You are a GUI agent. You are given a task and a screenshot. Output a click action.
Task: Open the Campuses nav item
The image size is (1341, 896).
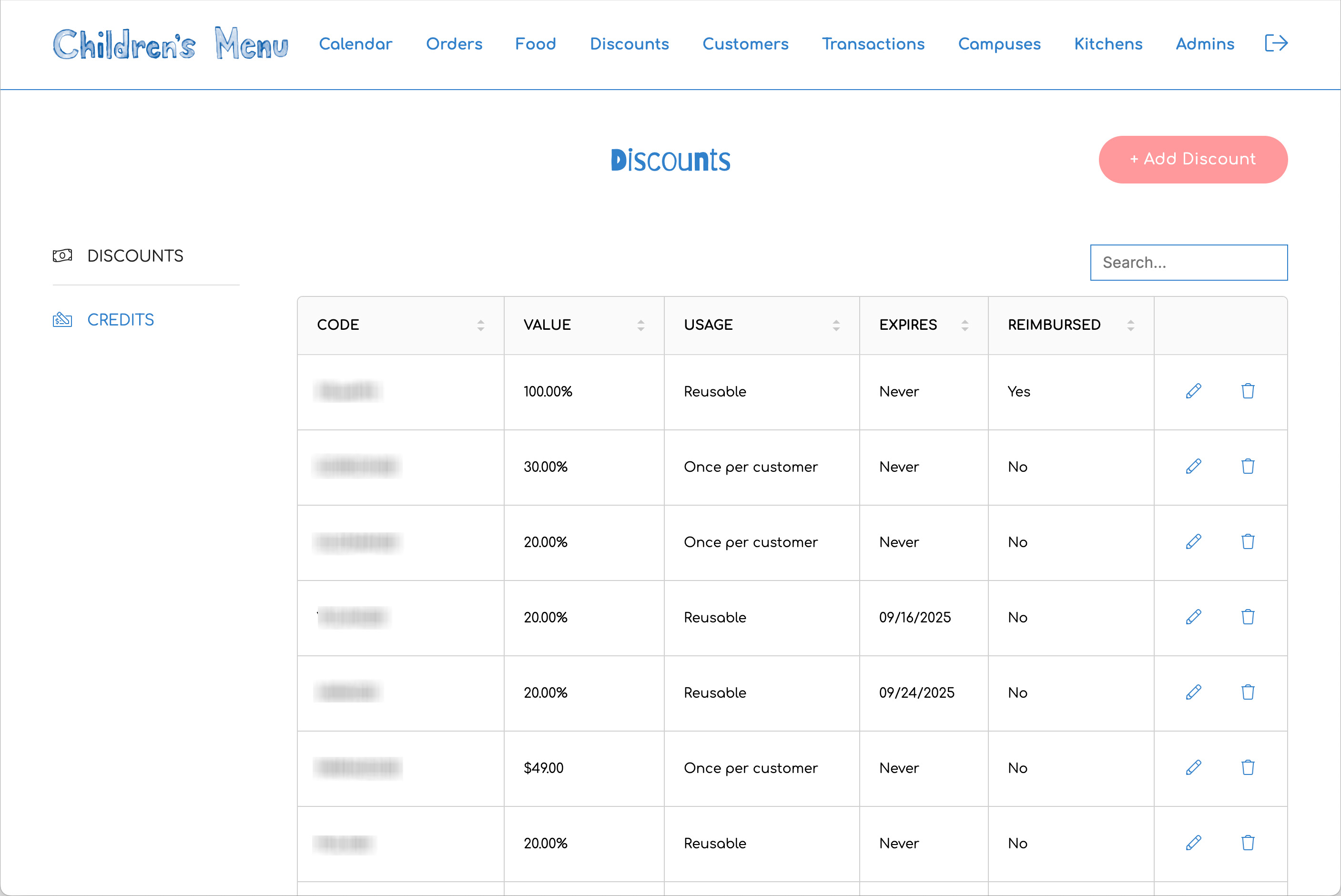(999, 44)
